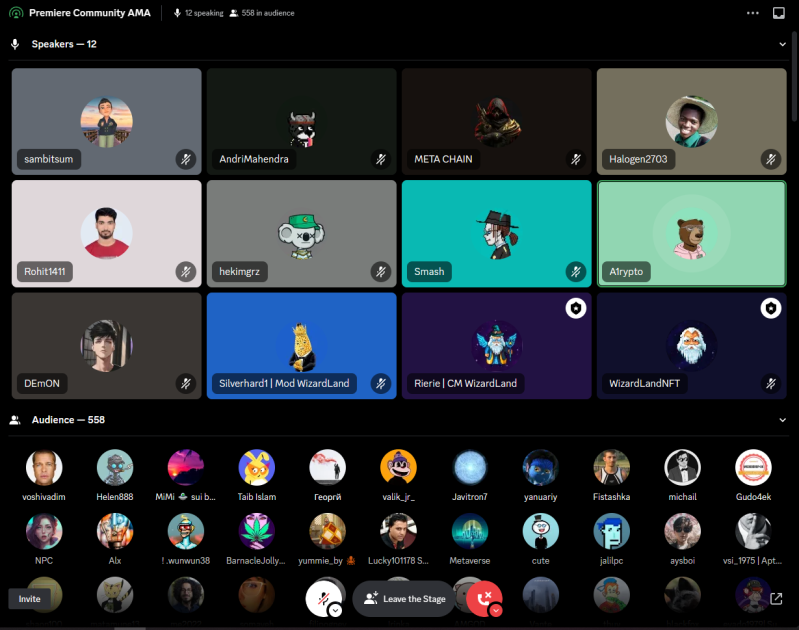Viewport: 799px width, 630px height.
Task: Click the pop-out arrow icon at bottom right
Action: pyautogui.click(x=776, y=598)
